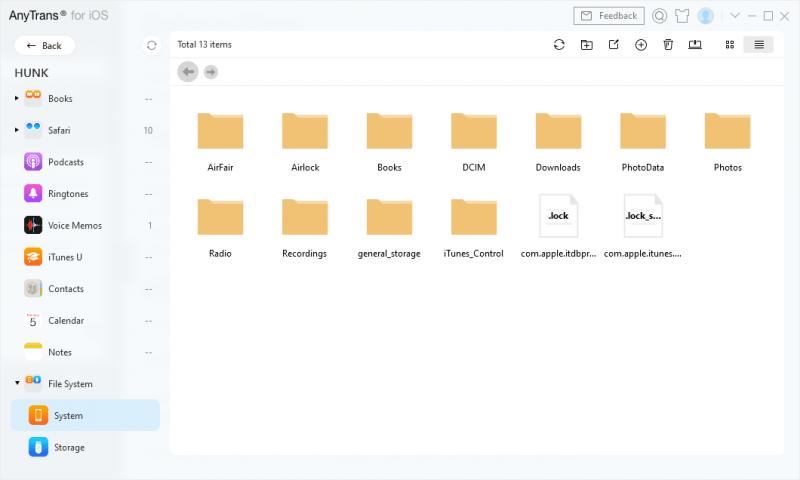Click the rename/edit toolbar icon
Viewport: 800px width, 480px height.
pyautogui.click(x=614, y=45)
